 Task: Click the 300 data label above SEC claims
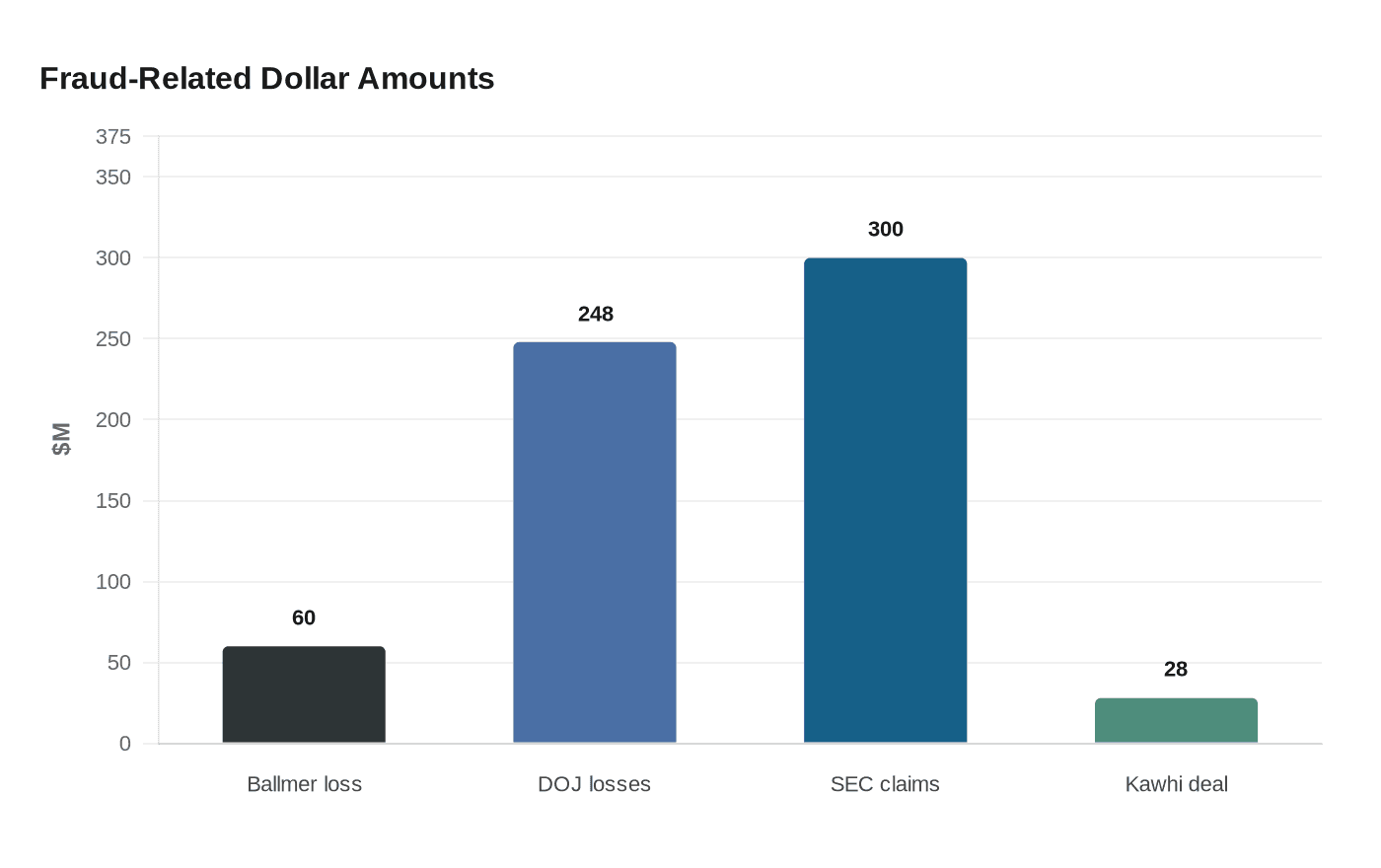tap(885, 229)
